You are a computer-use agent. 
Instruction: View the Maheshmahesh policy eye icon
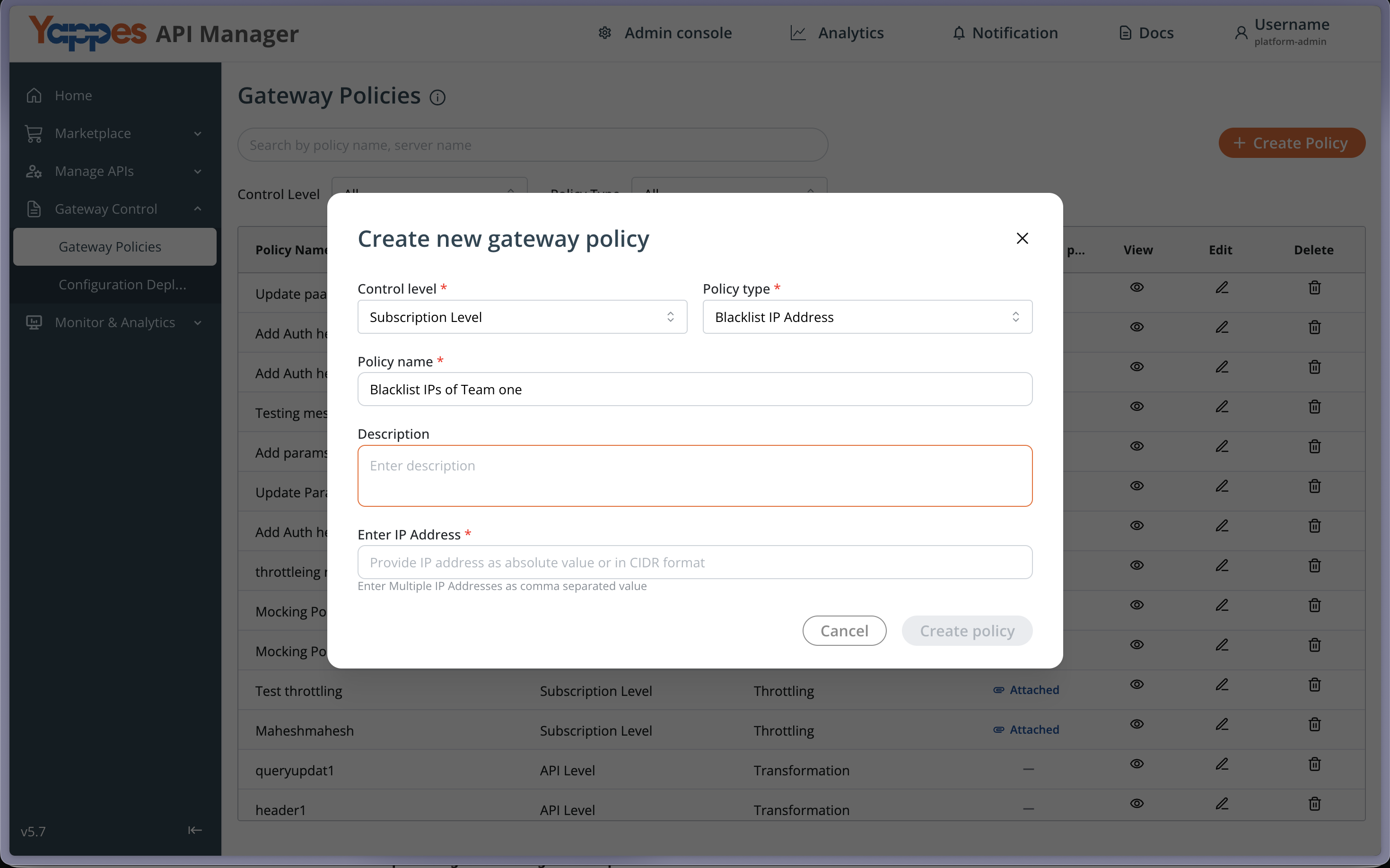point(1137,724)
